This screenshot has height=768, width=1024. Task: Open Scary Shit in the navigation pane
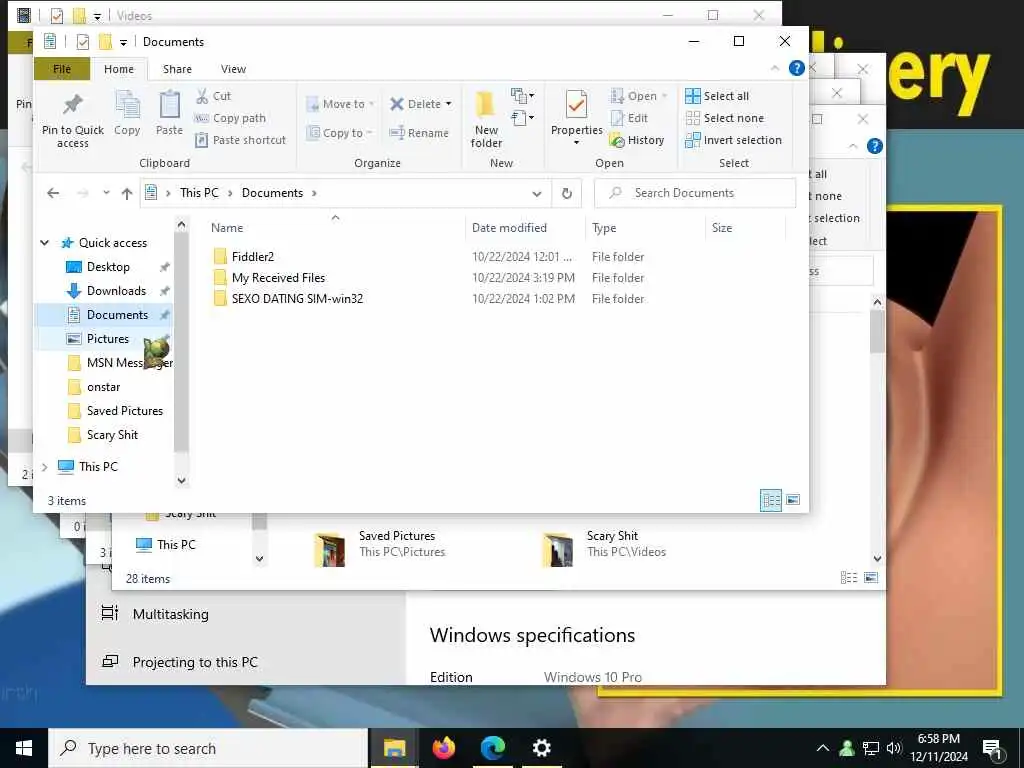[112, 435]
